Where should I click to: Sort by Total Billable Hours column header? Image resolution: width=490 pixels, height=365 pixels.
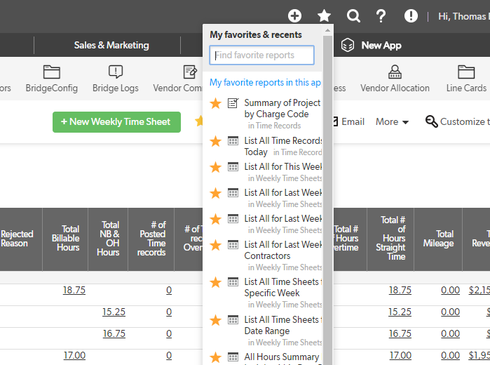pos(66,238)
